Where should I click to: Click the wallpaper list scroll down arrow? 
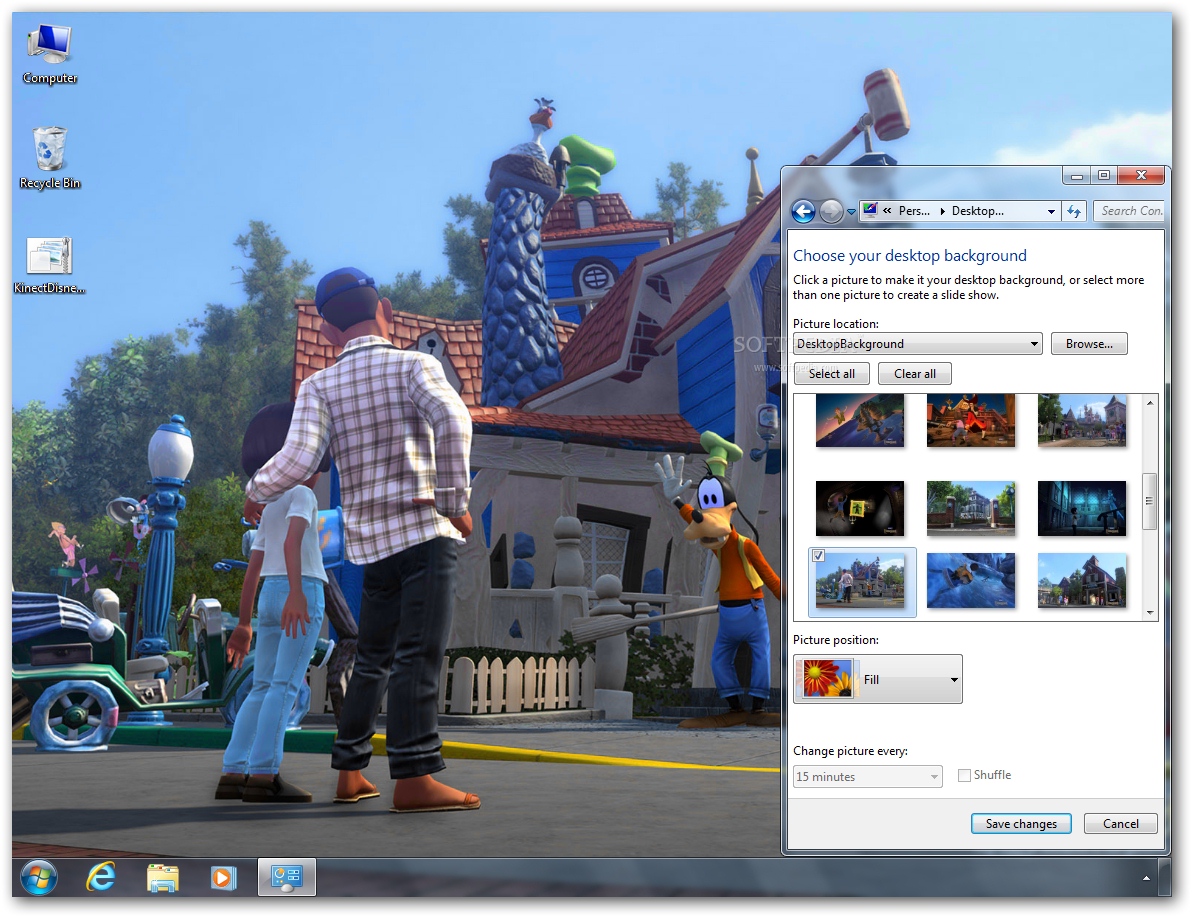[1149, 612]
